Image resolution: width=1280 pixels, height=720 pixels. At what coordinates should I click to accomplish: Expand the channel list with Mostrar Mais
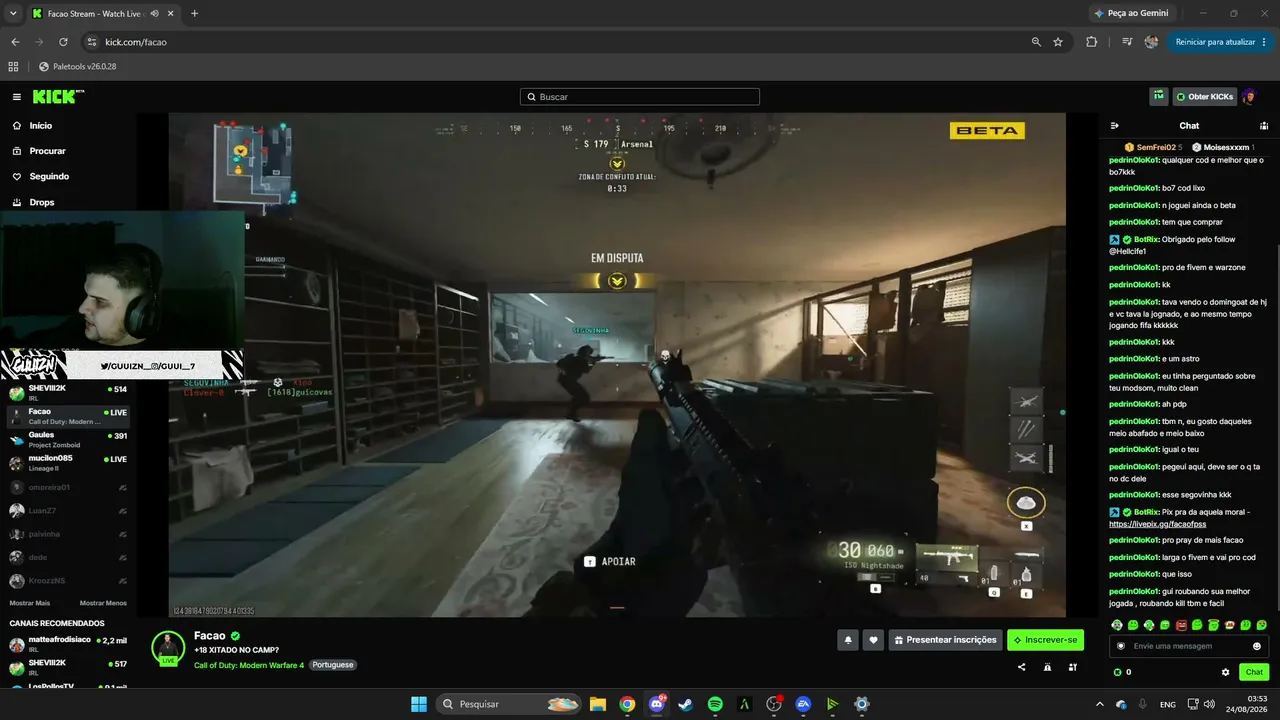click(x=29, y=603)
